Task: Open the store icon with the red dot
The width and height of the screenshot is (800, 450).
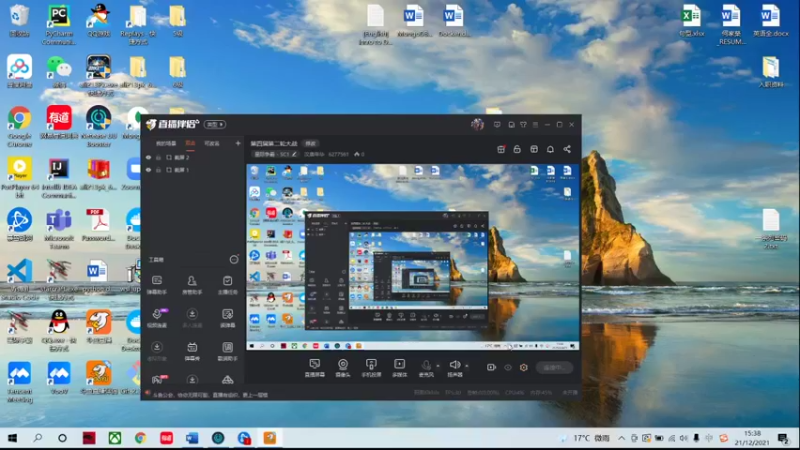Action: pos(501,149)
